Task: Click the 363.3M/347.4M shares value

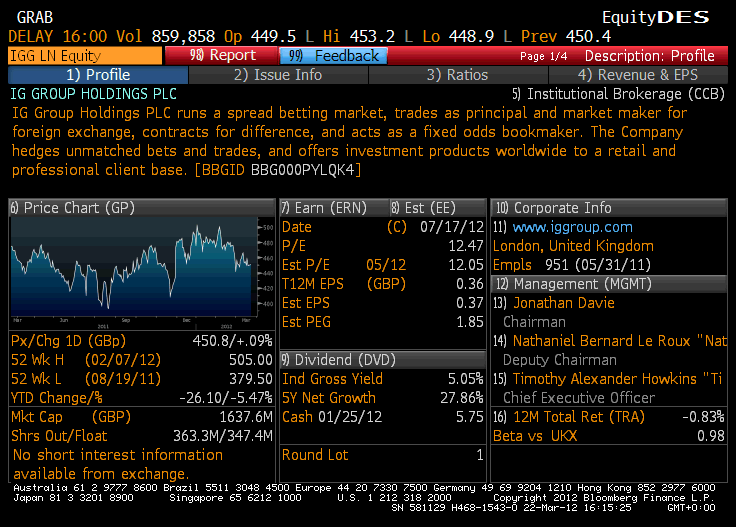Action: [223, 436]
